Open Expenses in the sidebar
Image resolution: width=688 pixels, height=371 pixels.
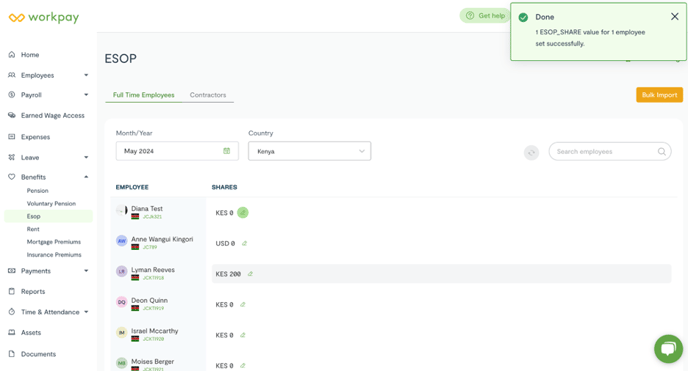tap(36, 137)
